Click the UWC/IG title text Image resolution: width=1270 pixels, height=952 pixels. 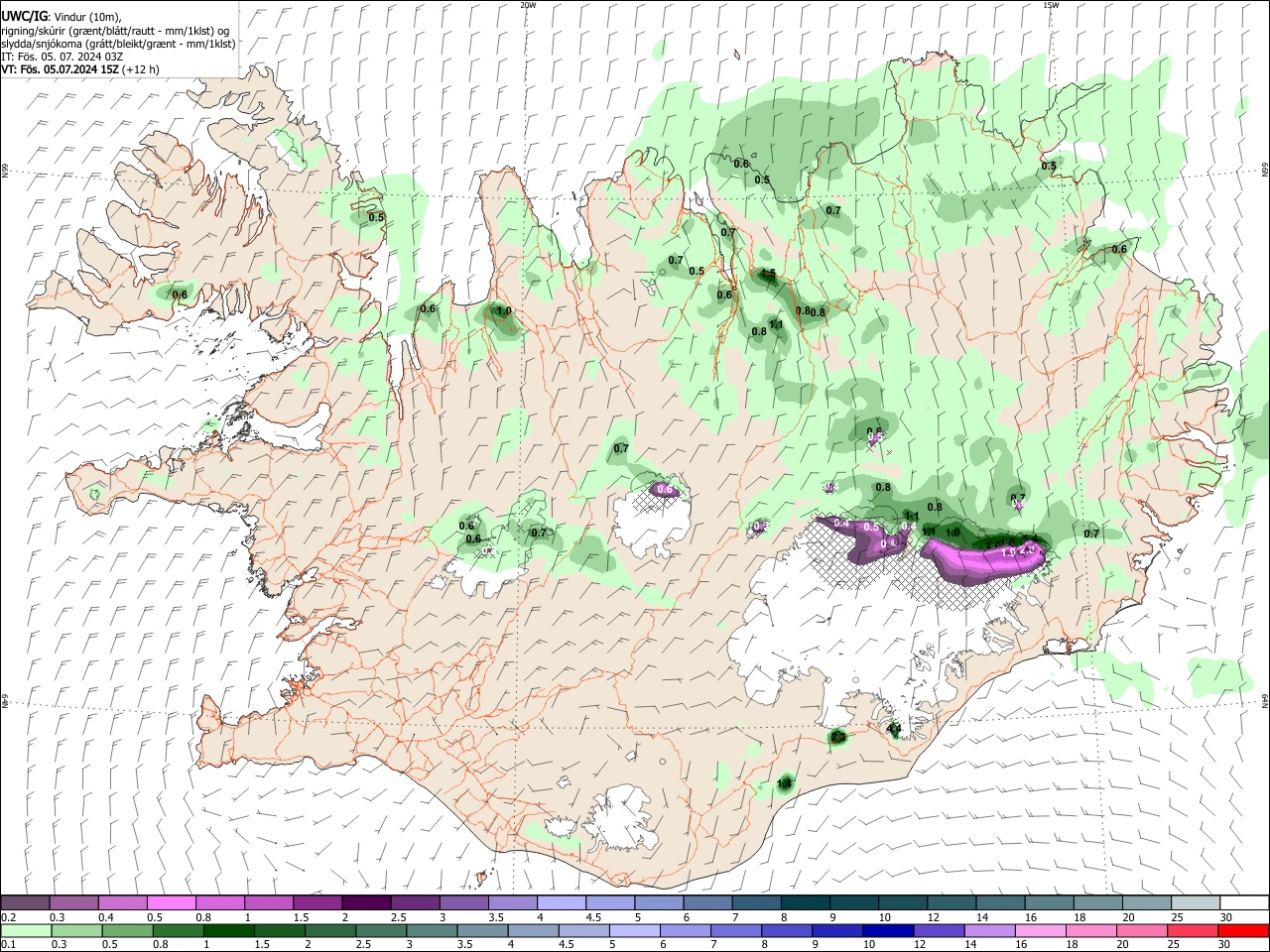tap(23, 17)
